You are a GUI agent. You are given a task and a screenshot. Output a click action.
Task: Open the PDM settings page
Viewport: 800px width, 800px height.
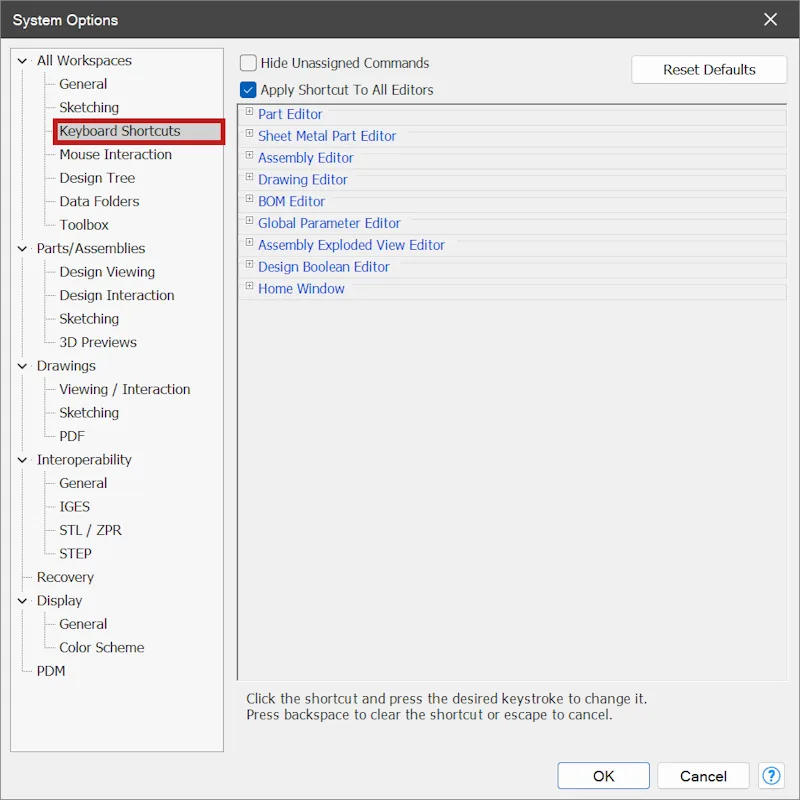coord(51,670)
